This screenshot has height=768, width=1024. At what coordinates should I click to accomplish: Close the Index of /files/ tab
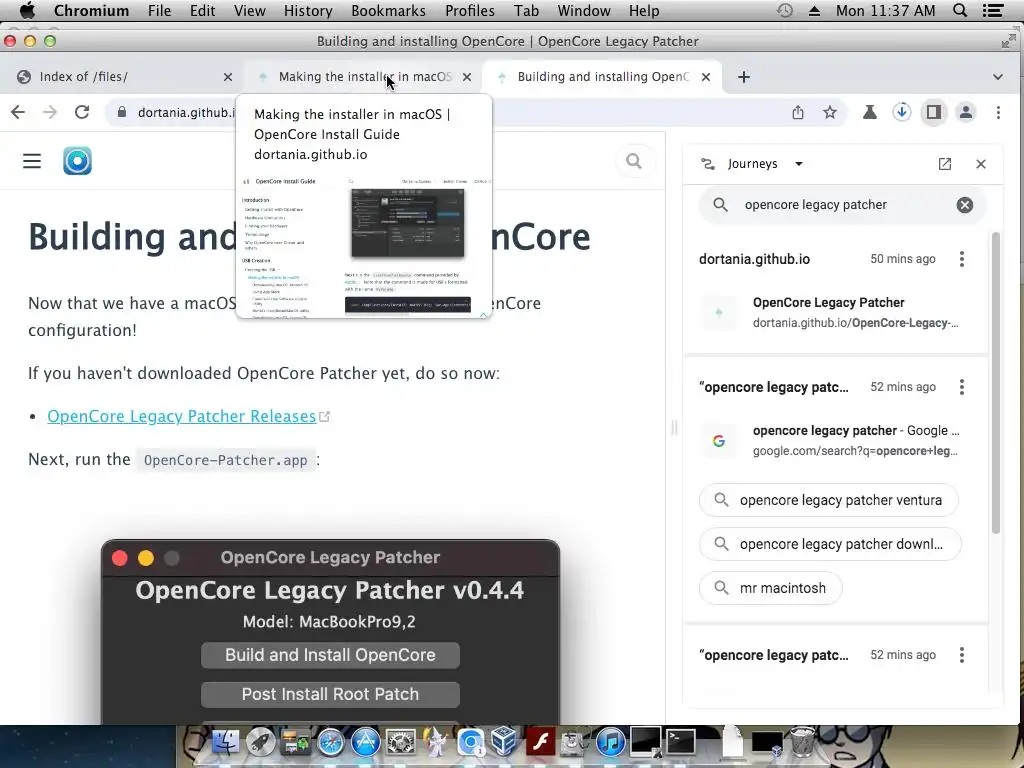pos(228,77)
